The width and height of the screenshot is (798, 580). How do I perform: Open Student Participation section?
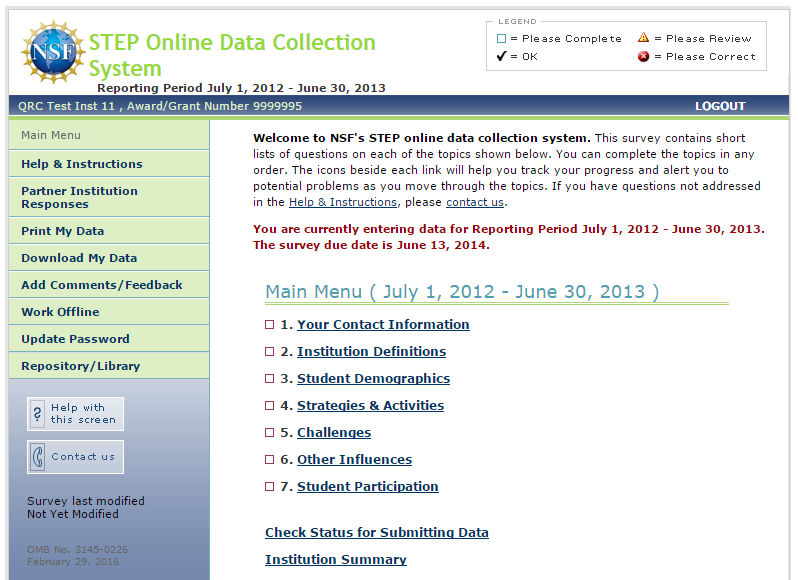[367, 486]
